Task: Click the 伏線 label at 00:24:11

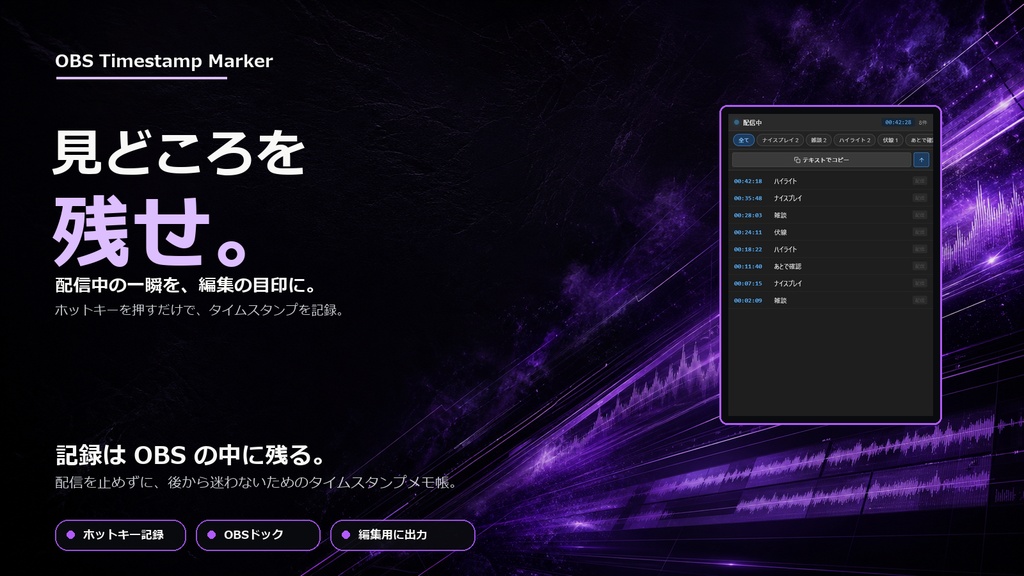Action: click(x=780, y=232)
